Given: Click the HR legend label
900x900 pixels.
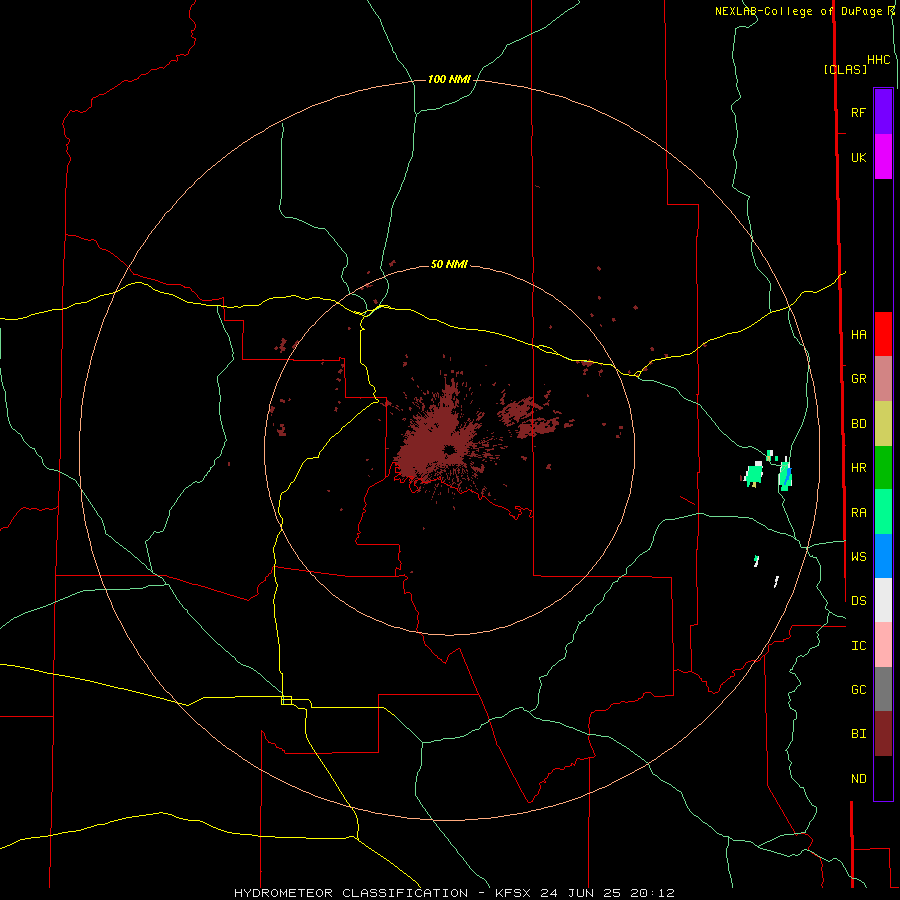Looking at the screenshot, I should [858, 468].
